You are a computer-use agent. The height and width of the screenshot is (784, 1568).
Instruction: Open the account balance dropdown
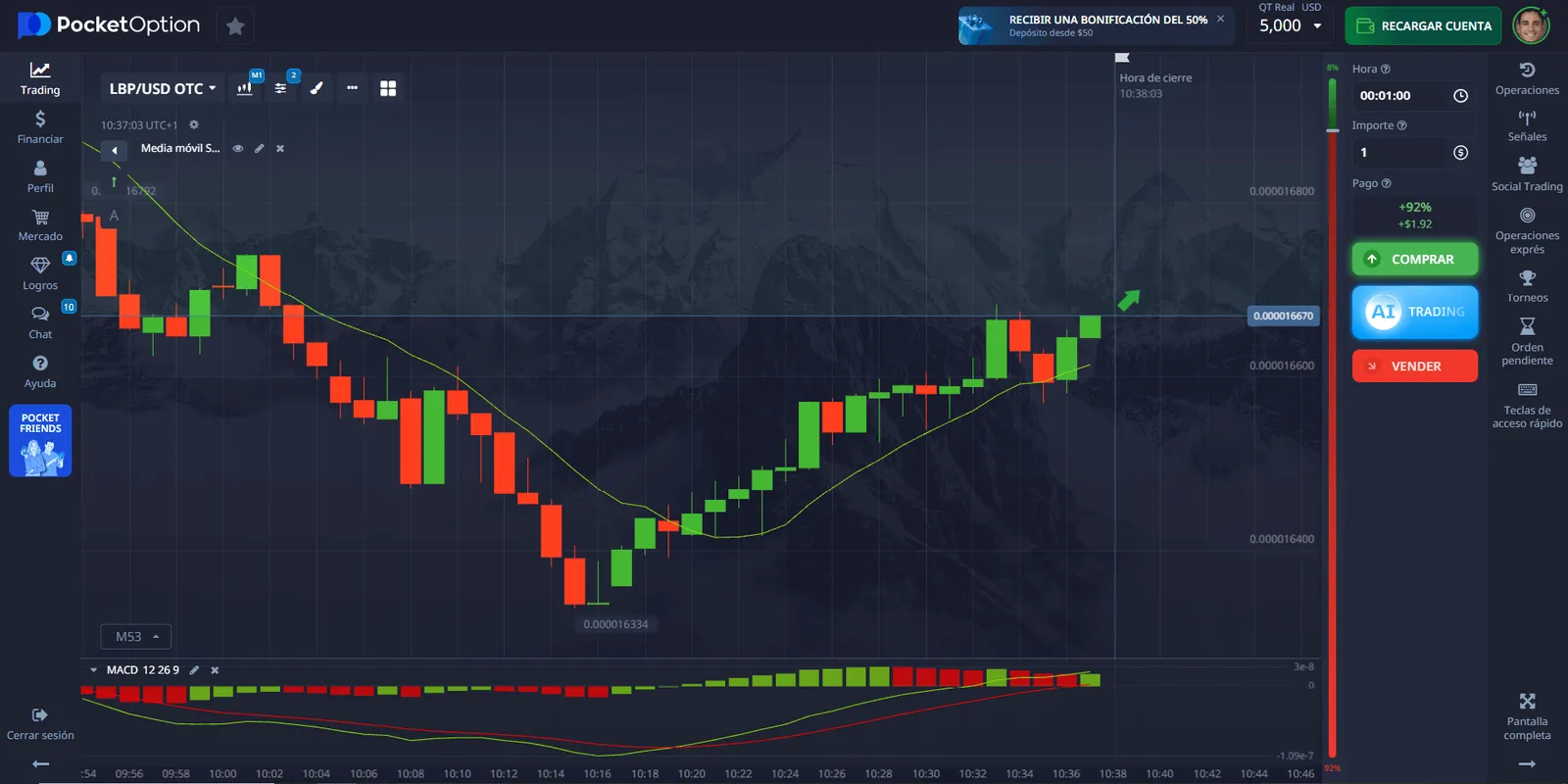(1290, 26)
